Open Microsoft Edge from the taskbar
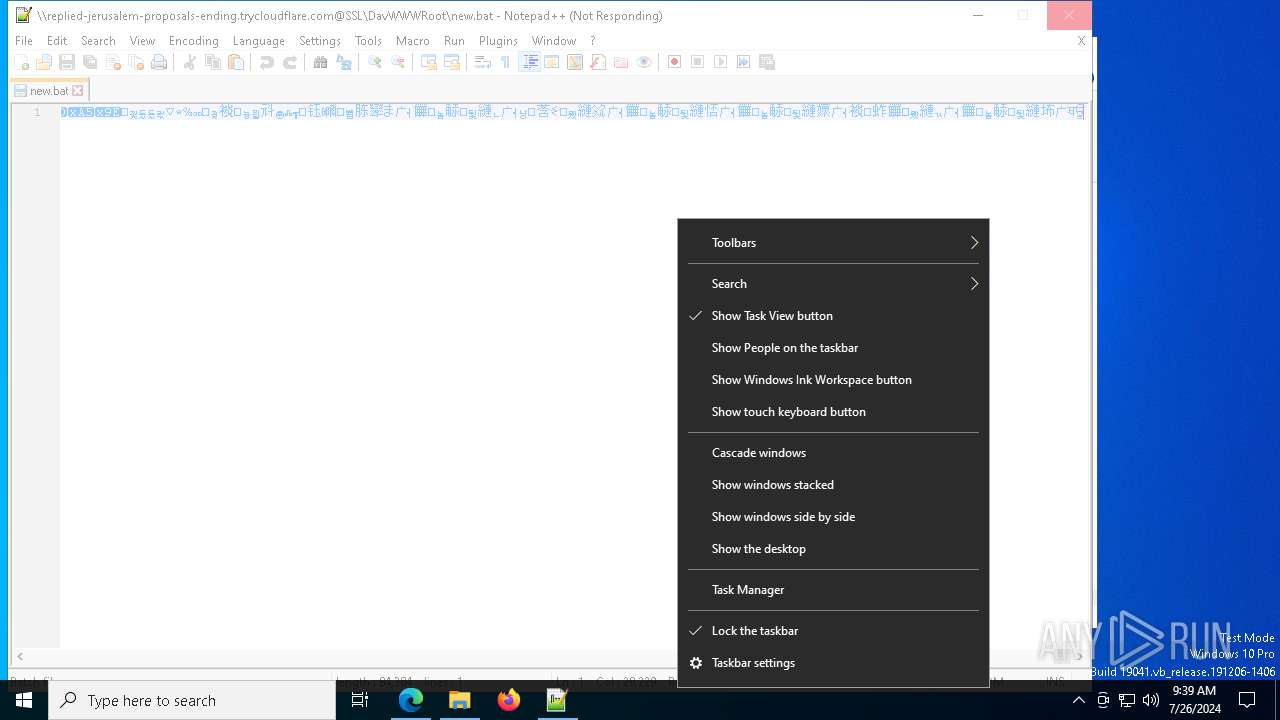 pyautogui.click(x=411, y=700)
